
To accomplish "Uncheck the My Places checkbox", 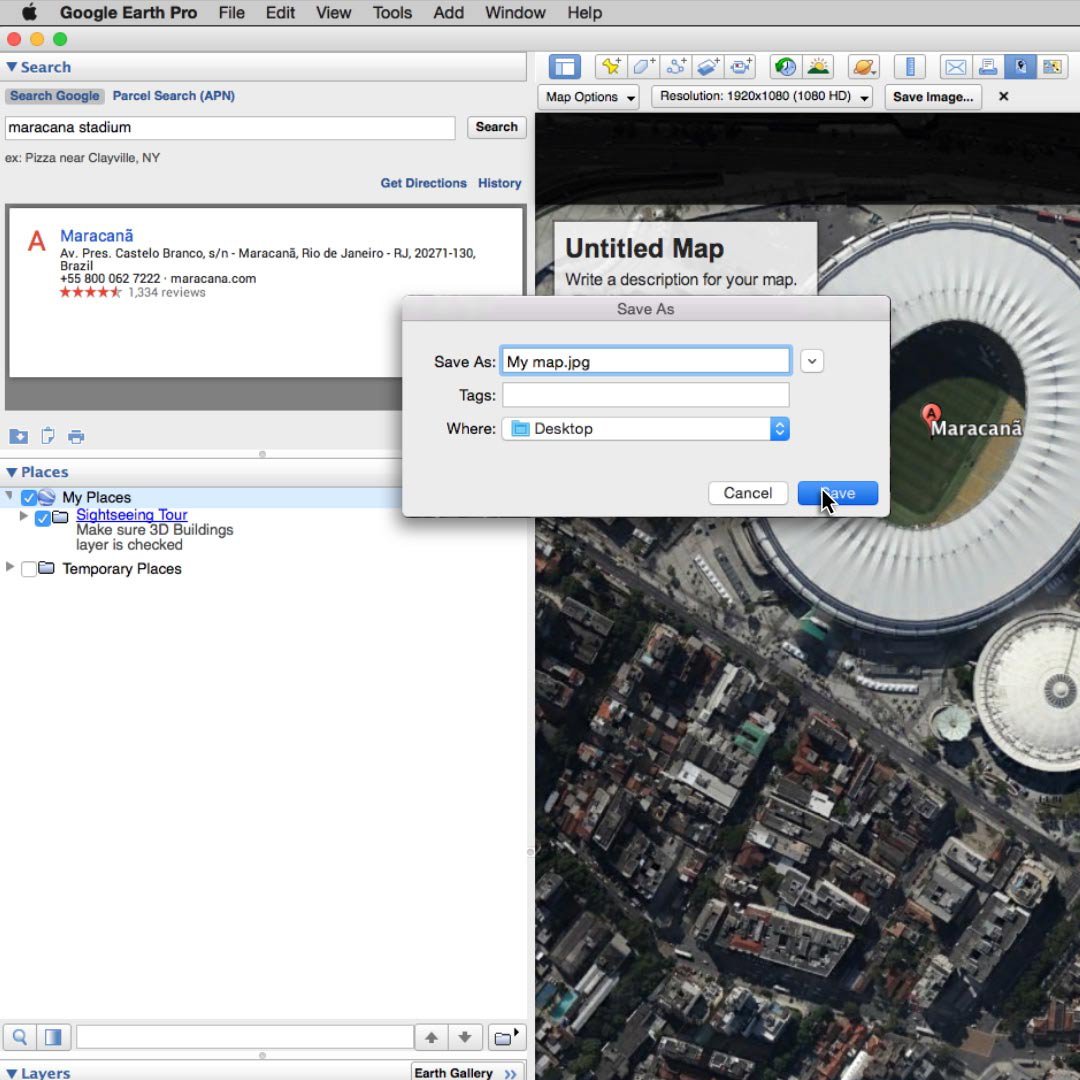I will click(x=28, y=497).
